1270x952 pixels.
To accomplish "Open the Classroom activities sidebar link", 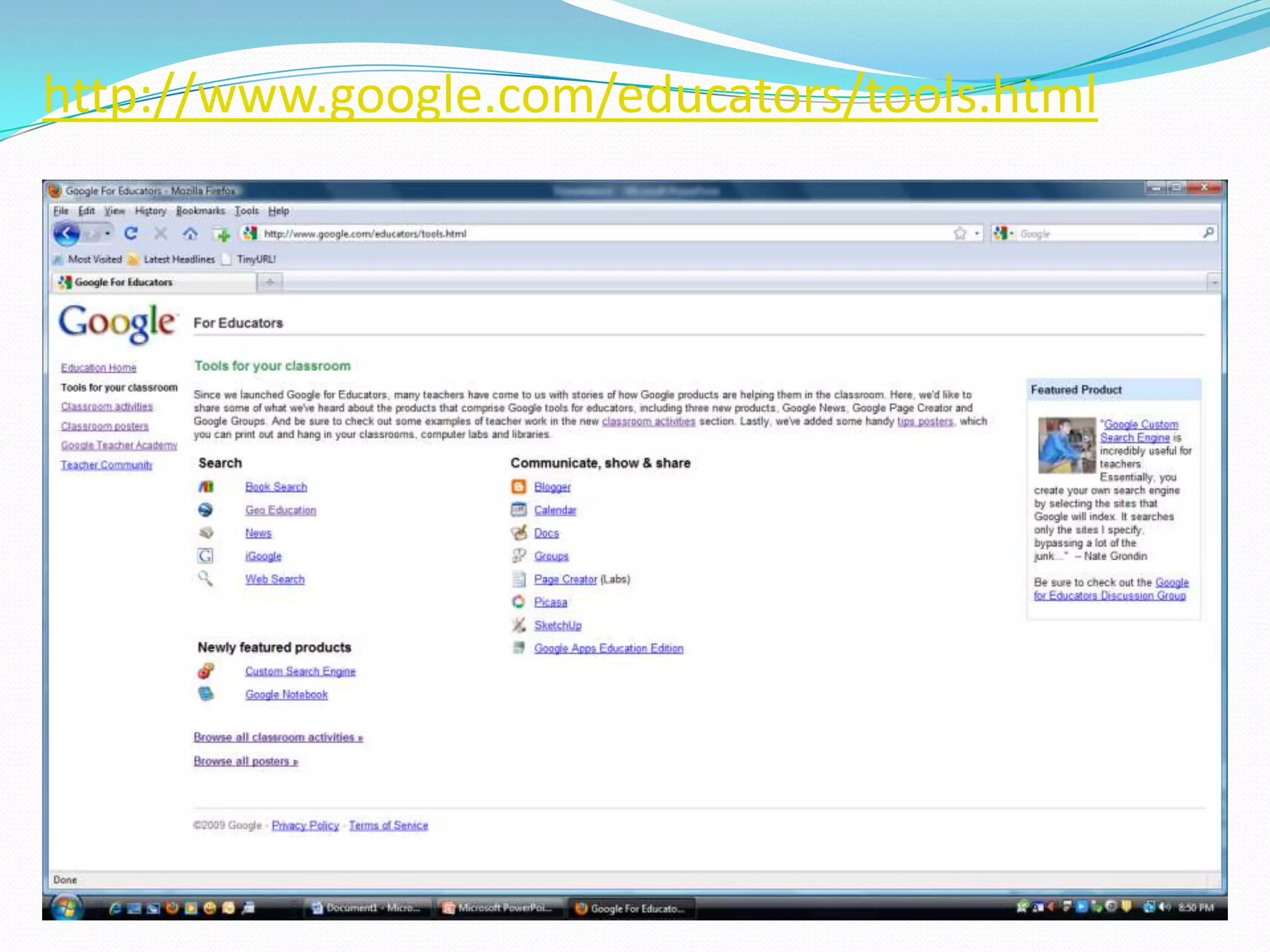I will pos(107,407).
